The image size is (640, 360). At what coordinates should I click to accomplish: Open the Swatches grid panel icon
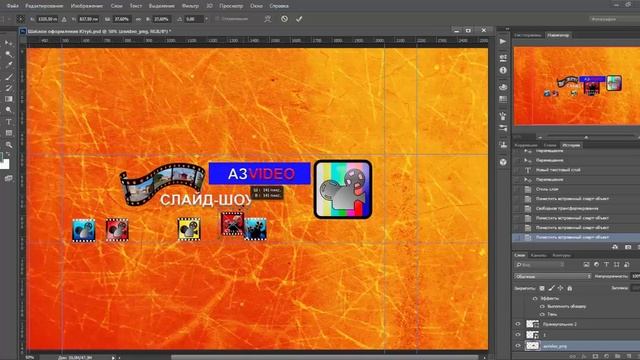[503, 100]
